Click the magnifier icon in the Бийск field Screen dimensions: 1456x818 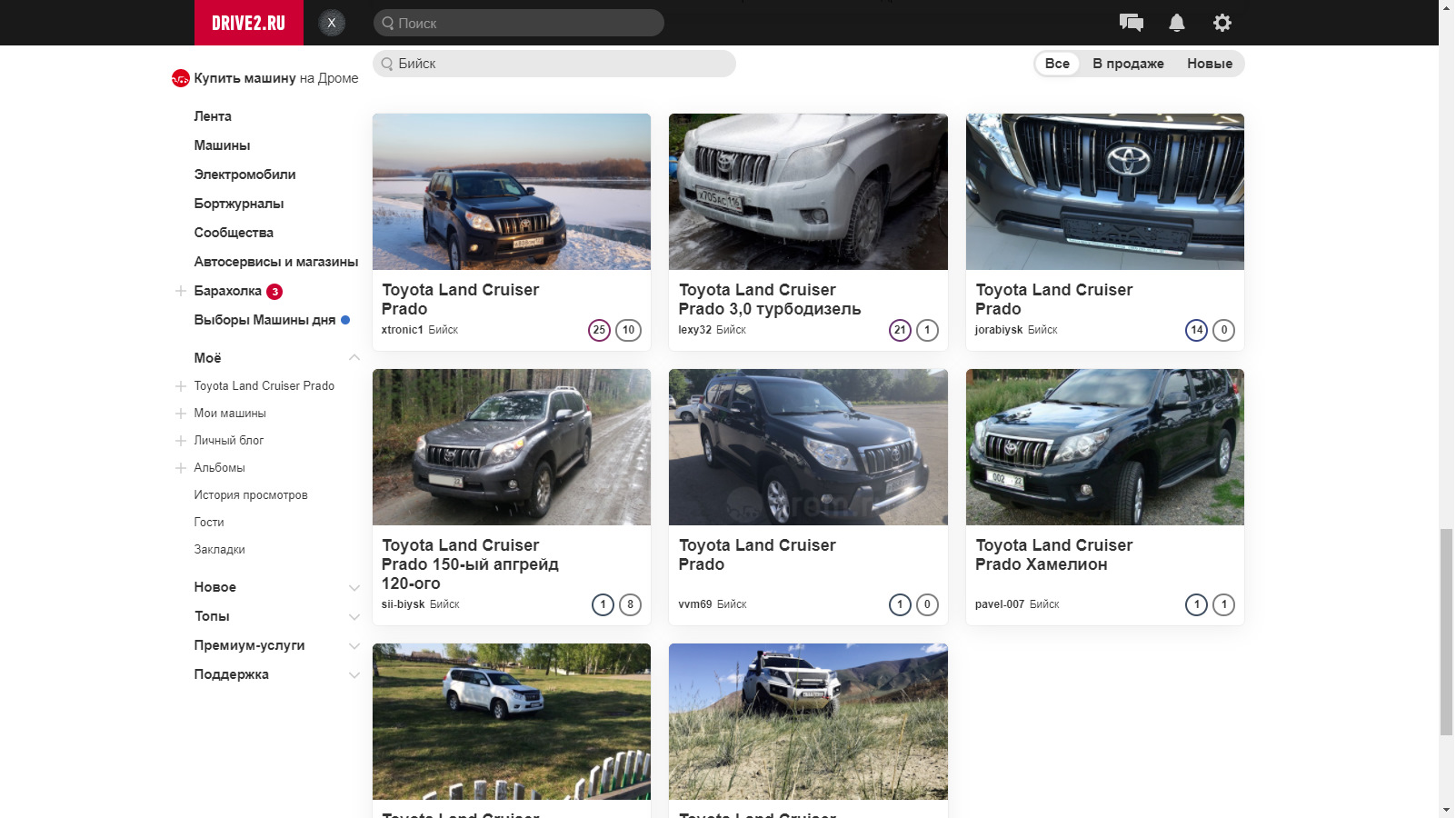tap(387, 64)
